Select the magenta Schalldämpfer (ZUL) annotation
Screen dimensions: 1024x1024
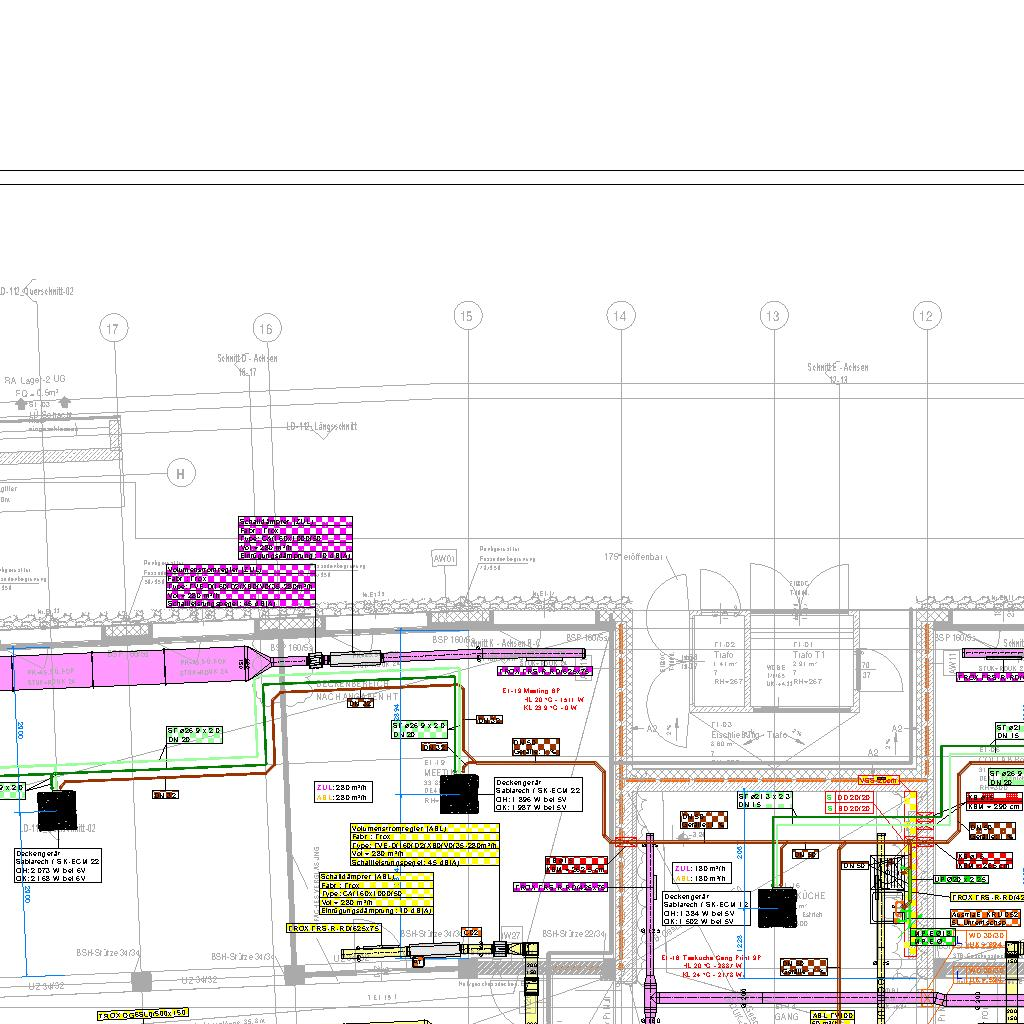295,537
